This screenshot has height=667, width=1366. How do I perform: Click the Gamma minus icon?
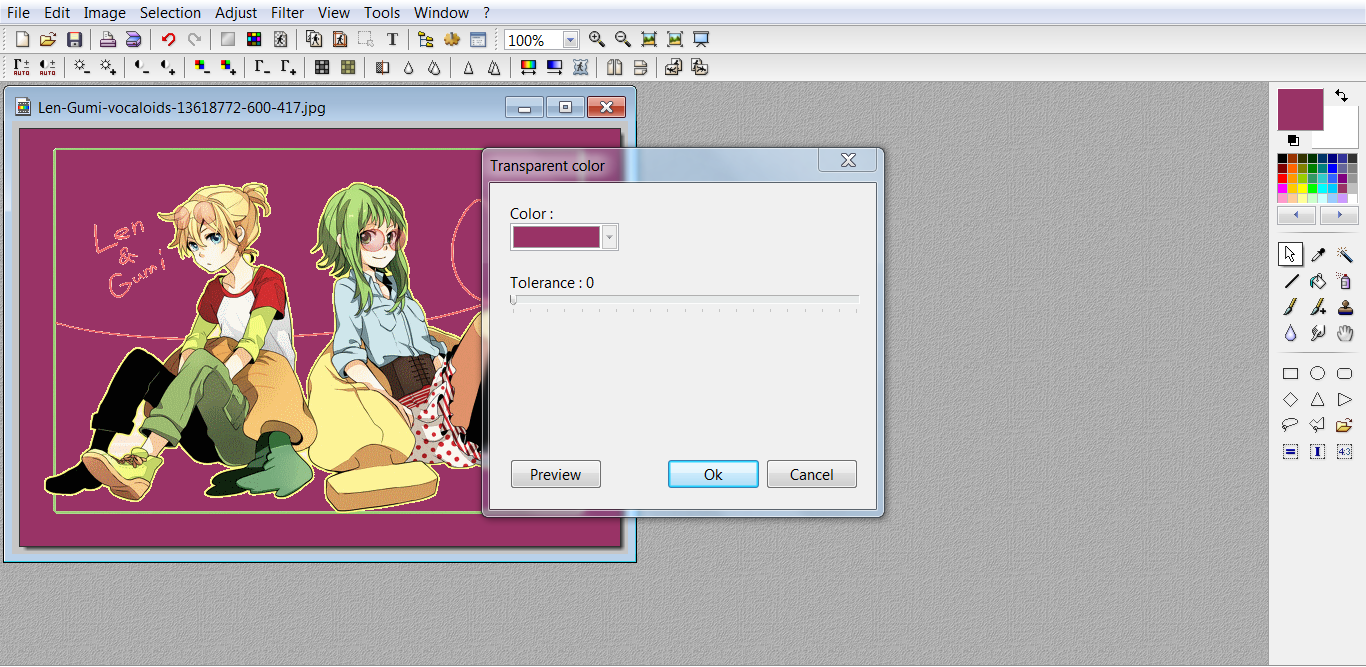pos(261,67)
